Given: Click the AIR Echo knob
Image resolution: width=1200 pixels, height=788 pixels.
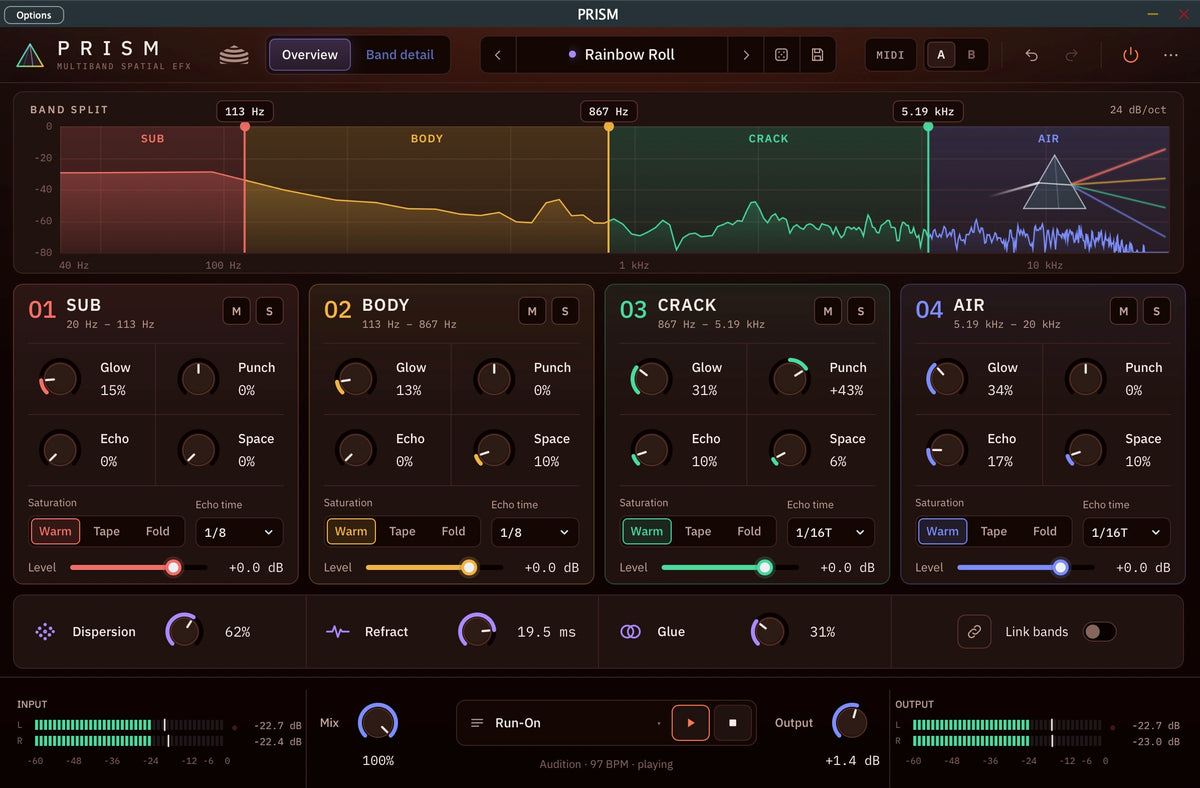Looking at the screenshot, I should click(946, 449).
